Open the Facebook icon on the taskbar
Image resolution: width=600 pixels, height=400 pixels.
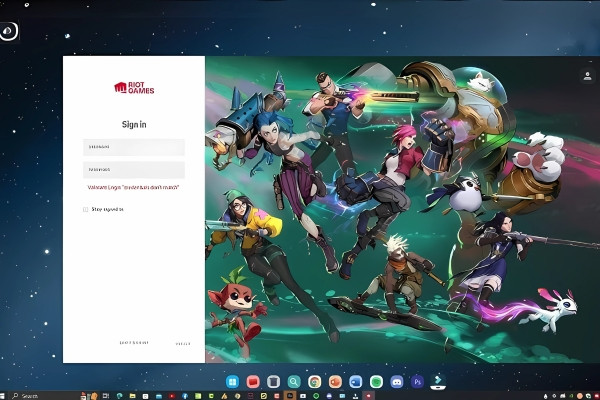185,396
